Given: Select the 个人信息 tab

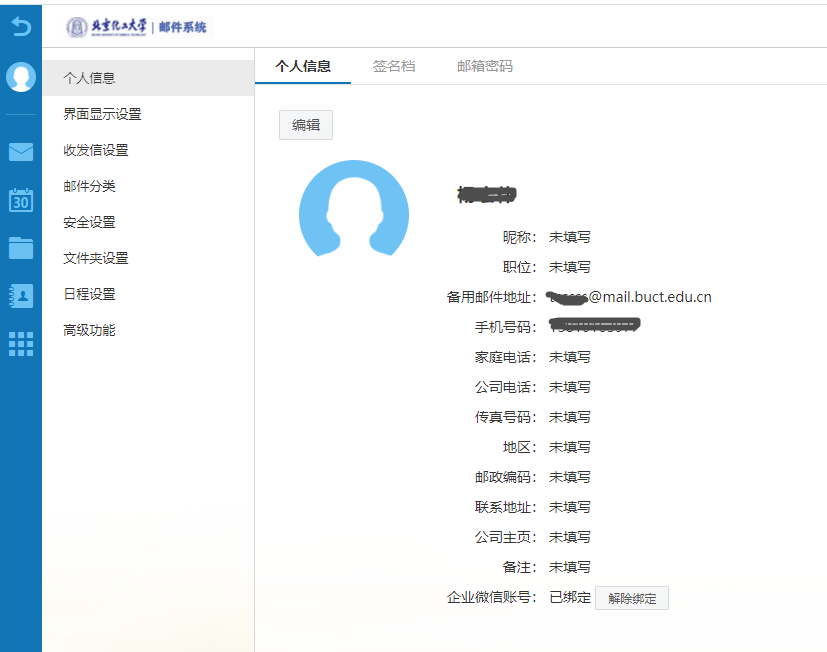Looking at the screenshot, I should point(303,67).
